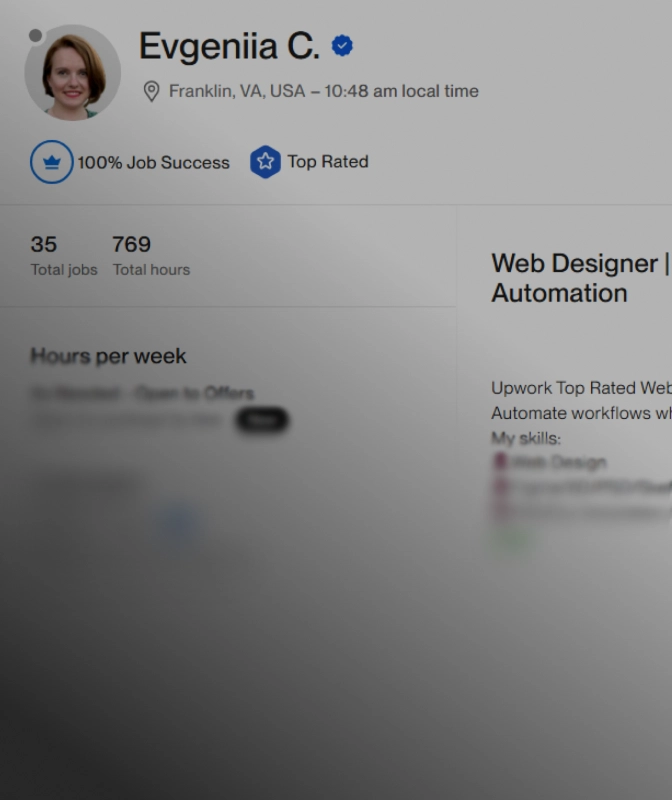Click the Upwork Top Rated description line

coord(580,388)
